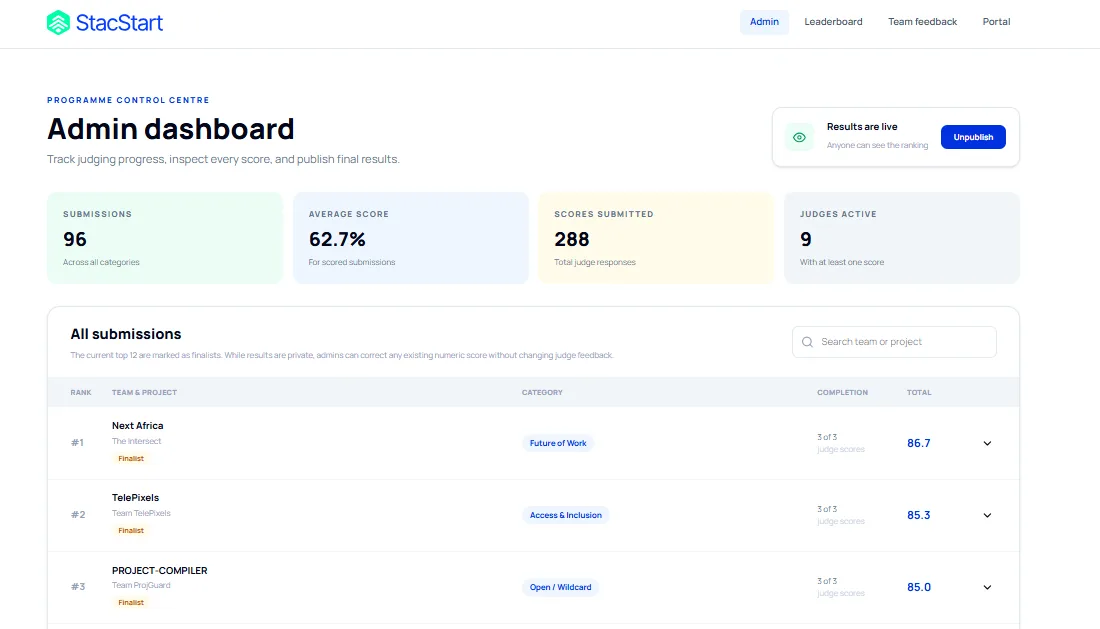Select the Open / Wildcard category tag
Viewport: 1100px width, 629px height.
click(560, 588)
